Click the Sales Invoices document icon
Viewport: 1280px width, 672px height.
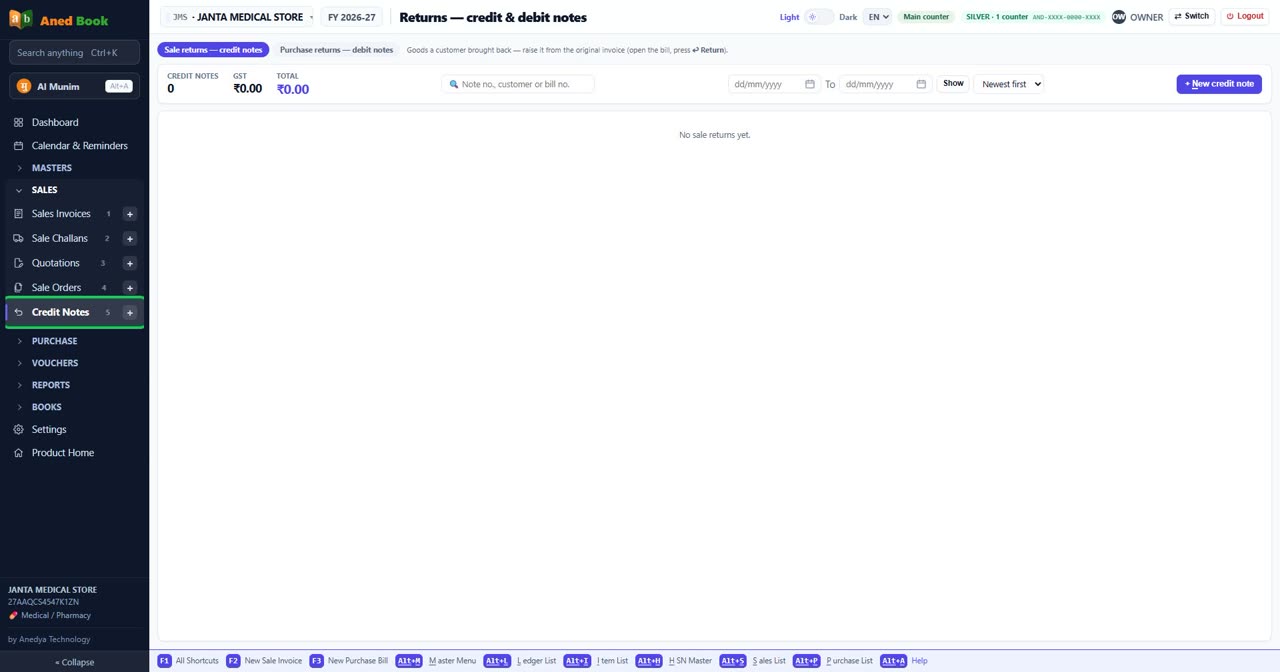tap(18, 214)
